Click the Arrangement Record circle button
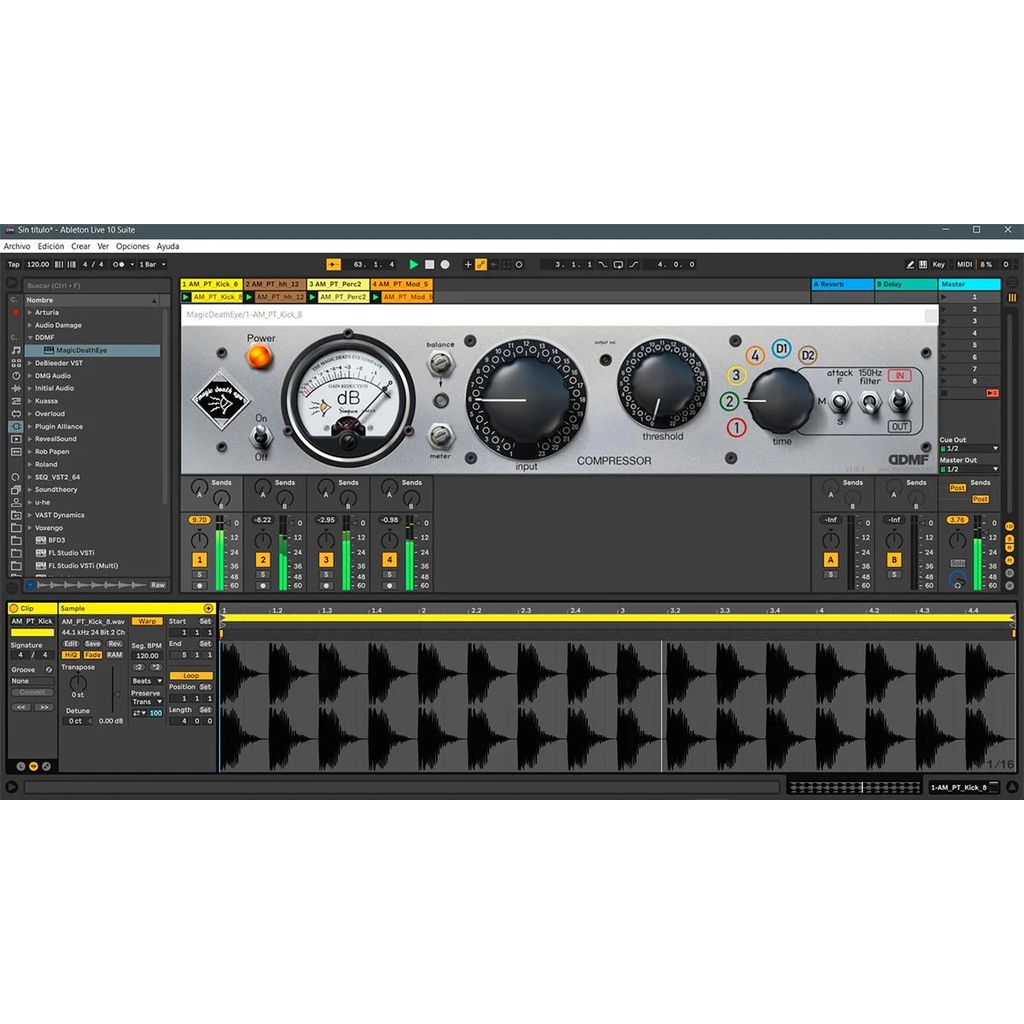 tap(445, 264)
